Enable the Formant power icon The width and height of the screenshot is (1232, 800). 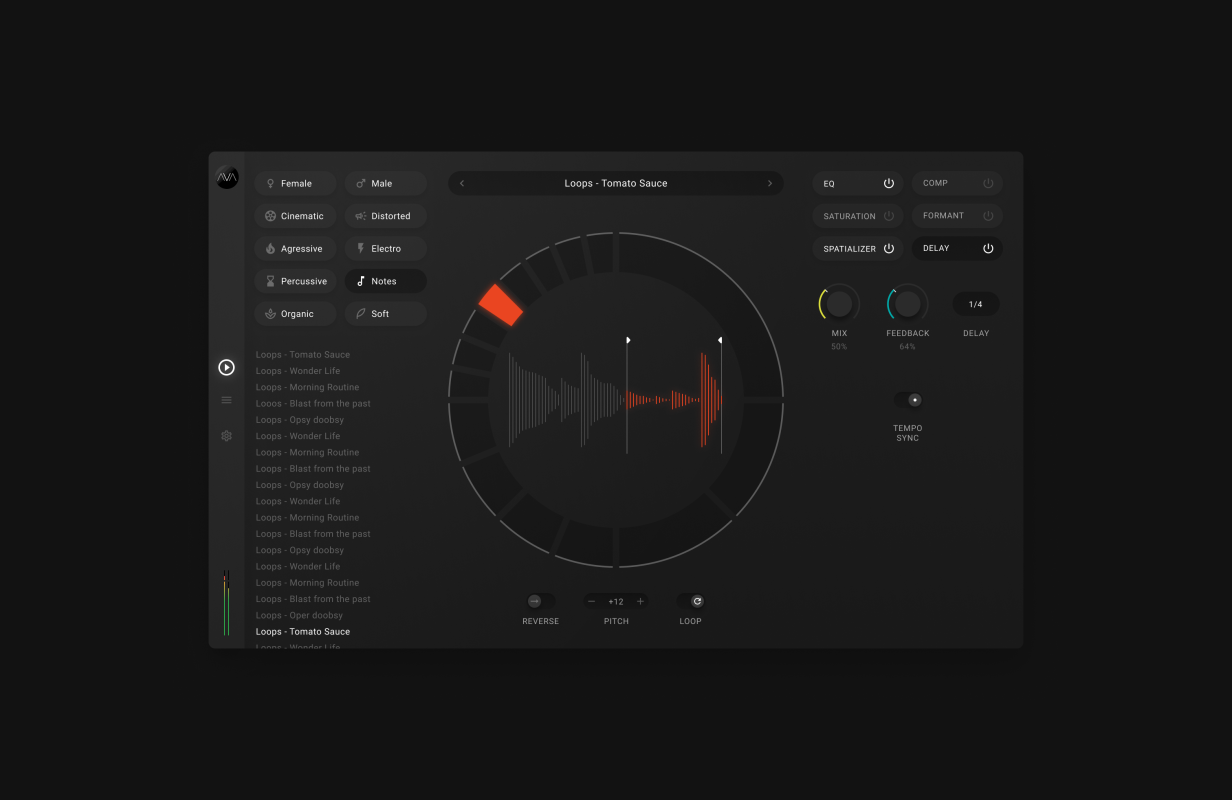pos(988,216)
